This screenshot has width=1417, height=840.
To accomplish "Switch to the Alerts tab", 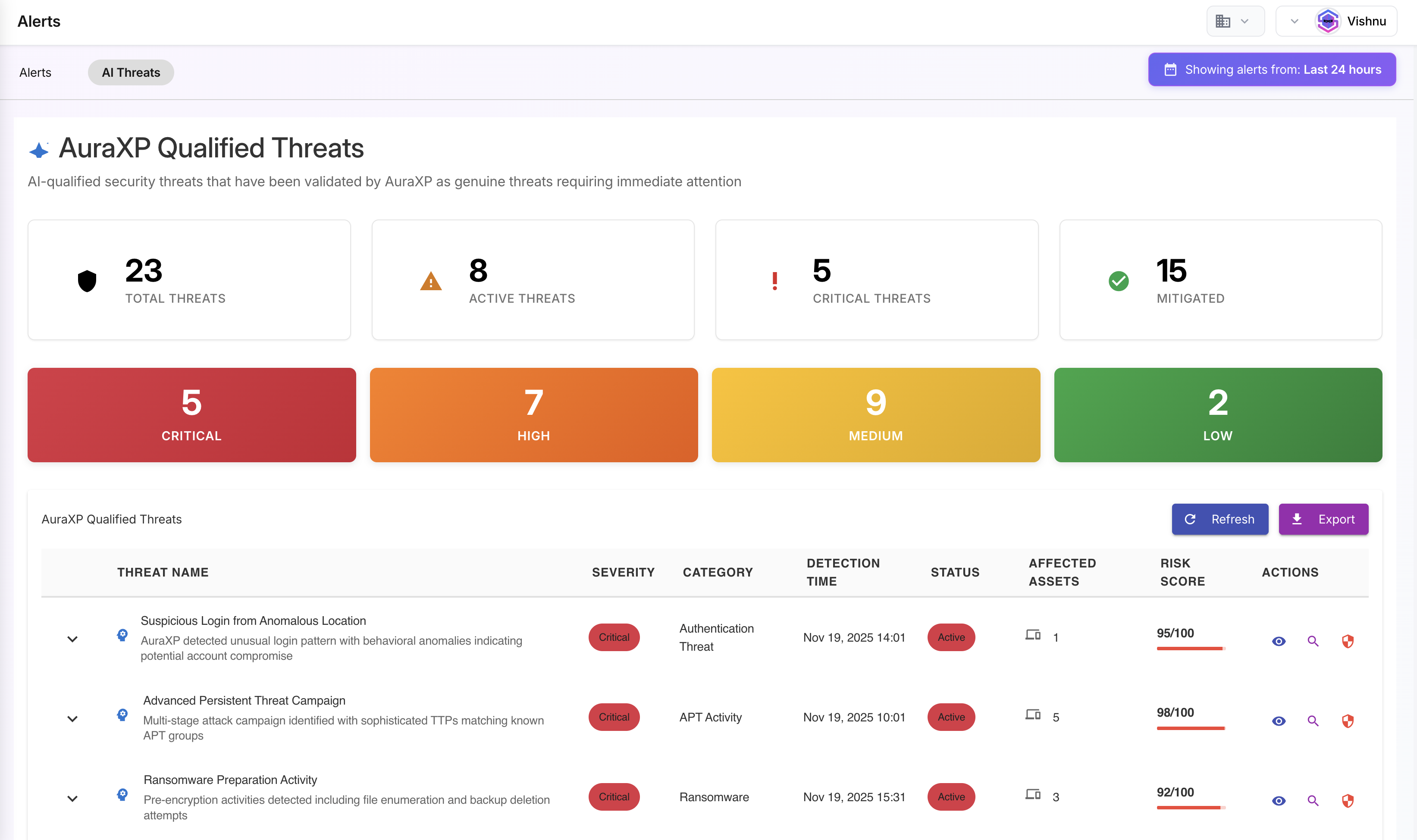I will pyautogui.click(x=35, y=72).
